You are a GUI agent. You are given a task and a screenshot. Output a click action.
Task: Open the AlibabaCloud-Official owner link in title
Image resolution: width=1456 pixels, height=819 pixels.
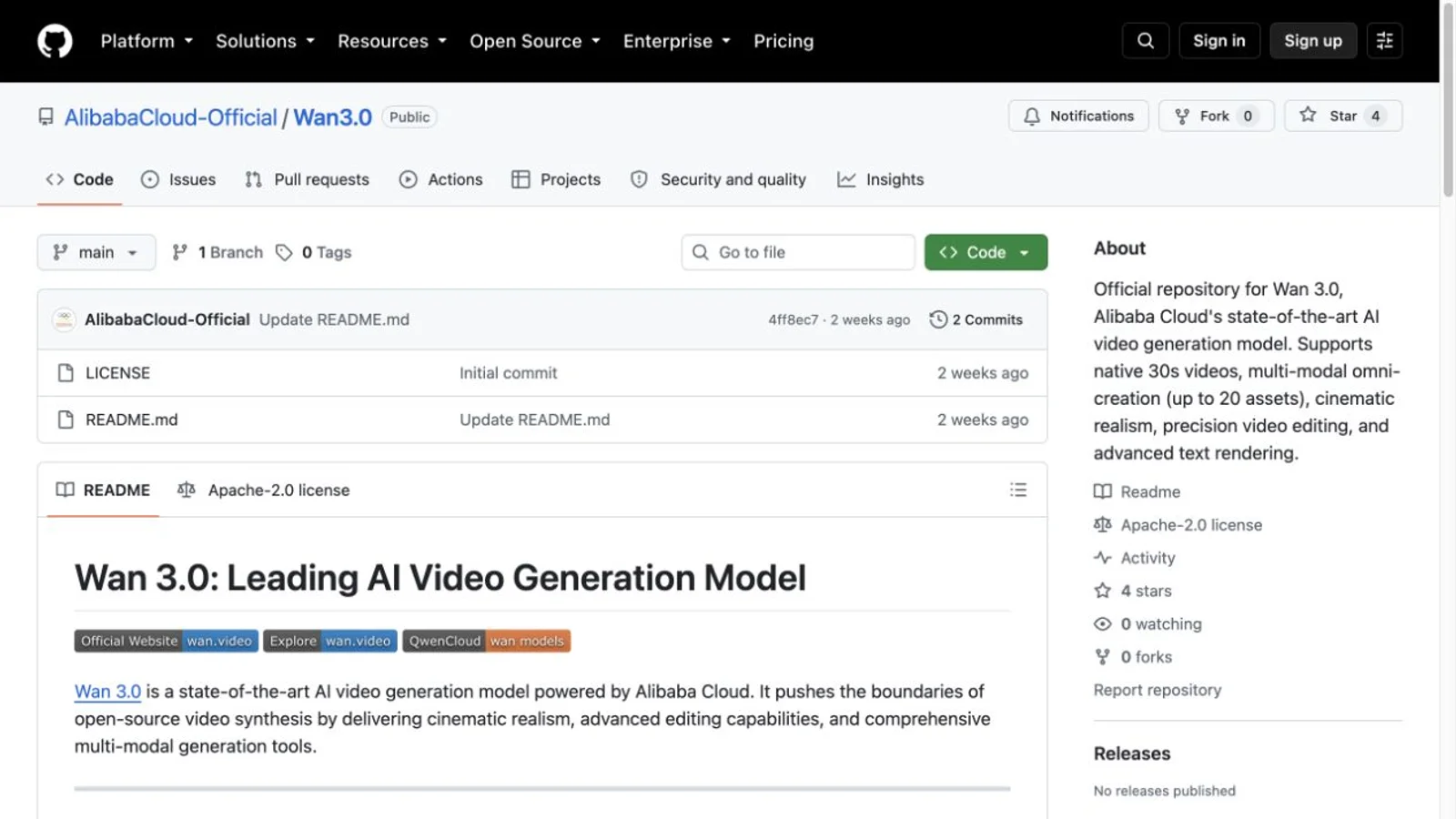tap(170, 117)
